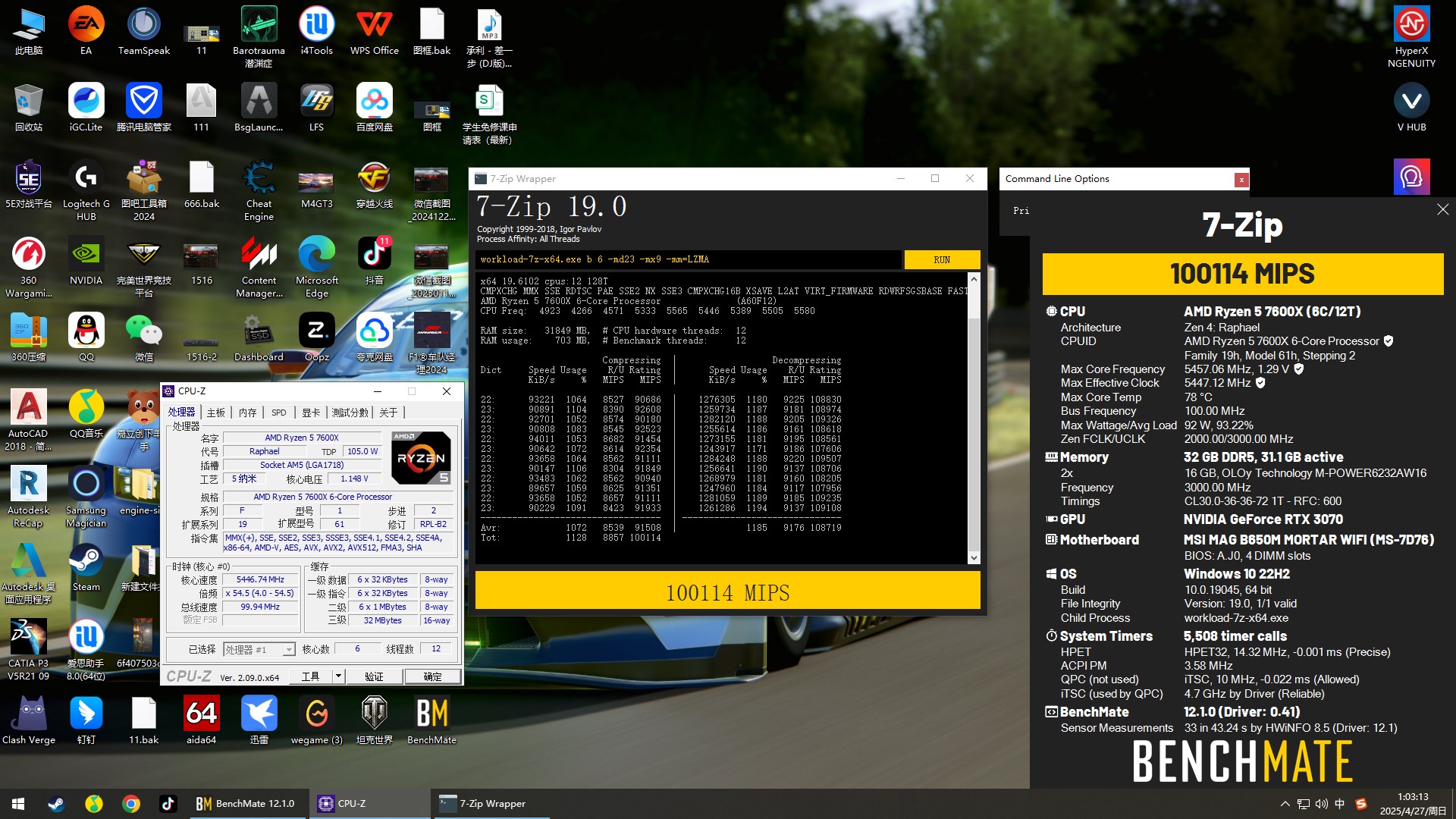Launch WPS Office shortcut
Viewport: 1456px width, 819px height.
(x=374, y=31)
